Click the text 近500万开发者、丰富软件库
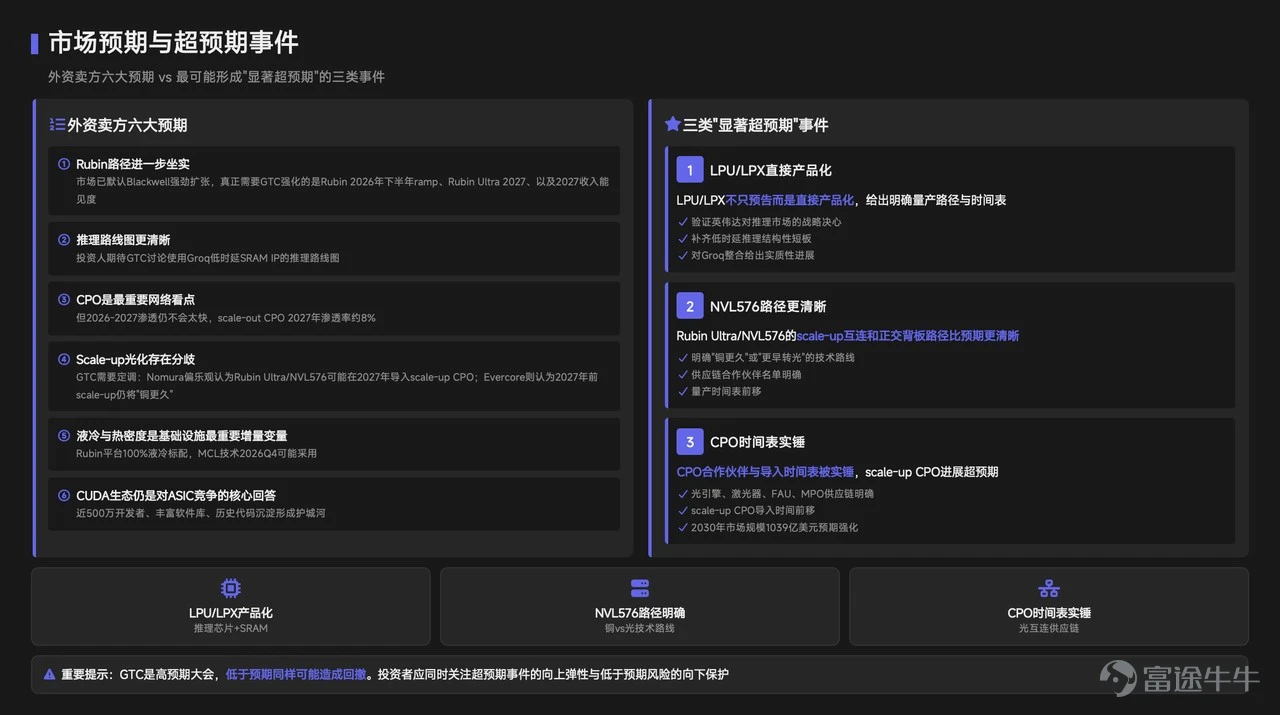 (200, 514)
